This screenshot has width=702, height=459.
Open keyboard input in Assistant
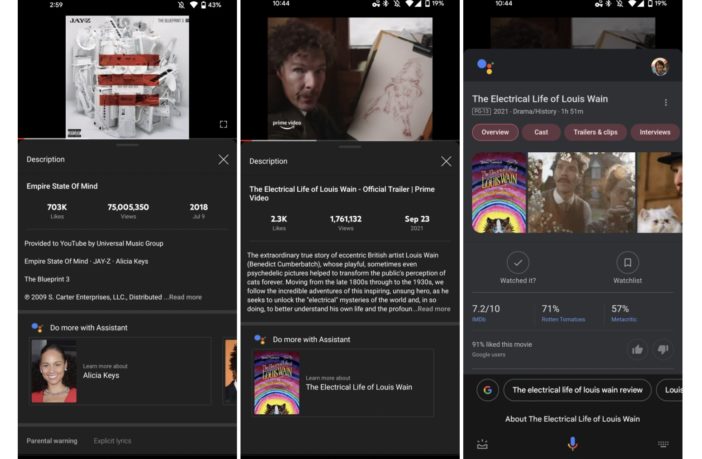pyautogui.click(x=663, y=443)
